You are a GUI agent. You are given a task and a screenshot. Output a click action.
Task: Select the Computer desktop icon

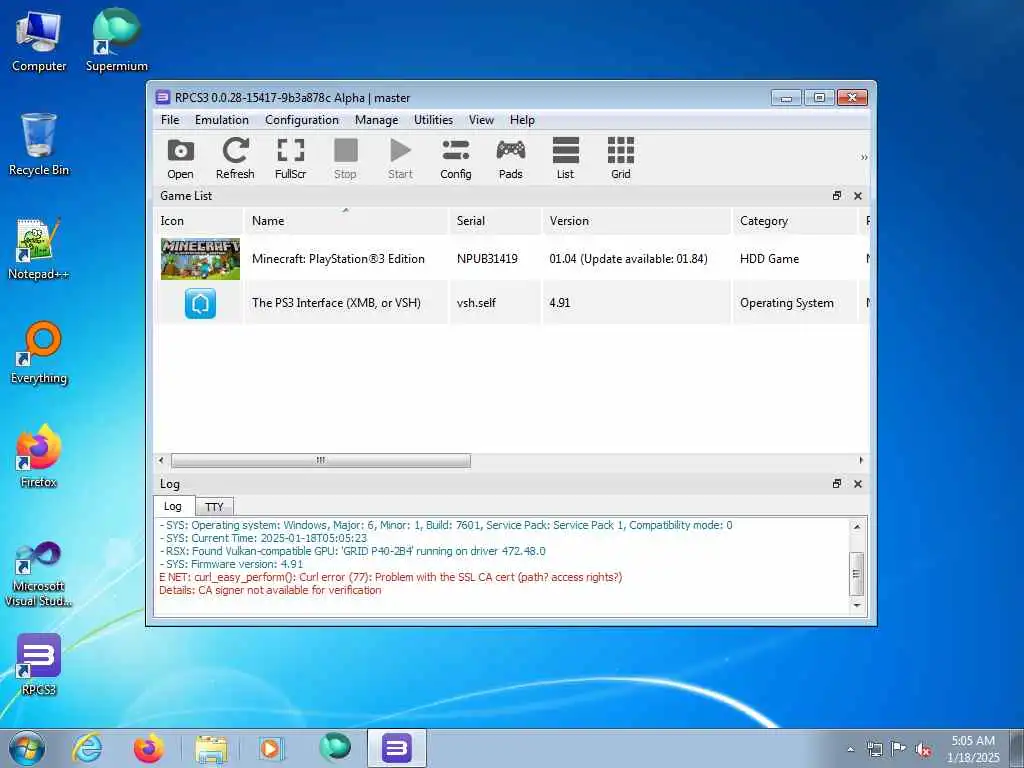click(x=39, y=42)
